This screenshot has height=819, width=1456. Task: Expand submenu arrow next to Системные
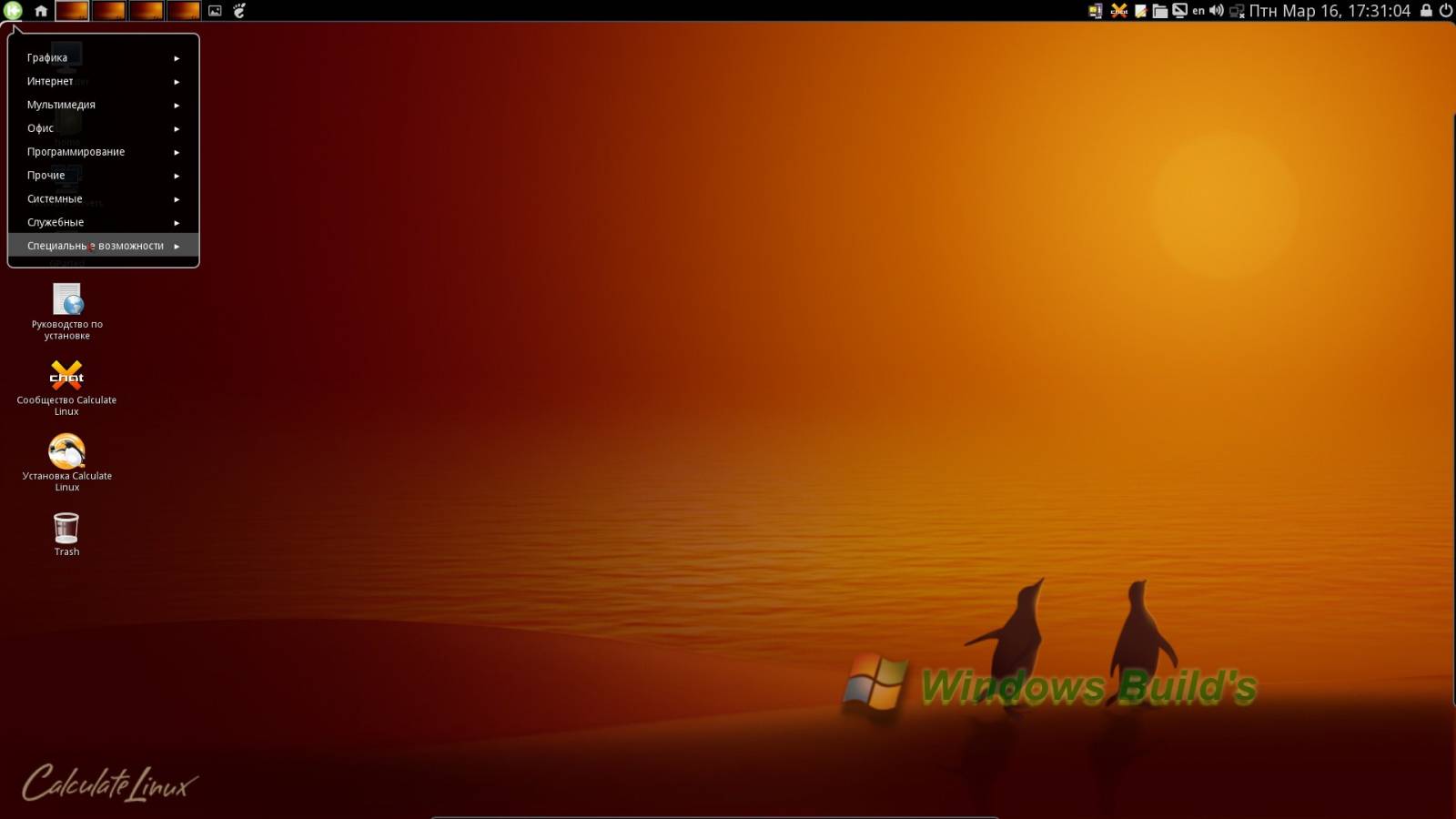click(x=177, y=199)
